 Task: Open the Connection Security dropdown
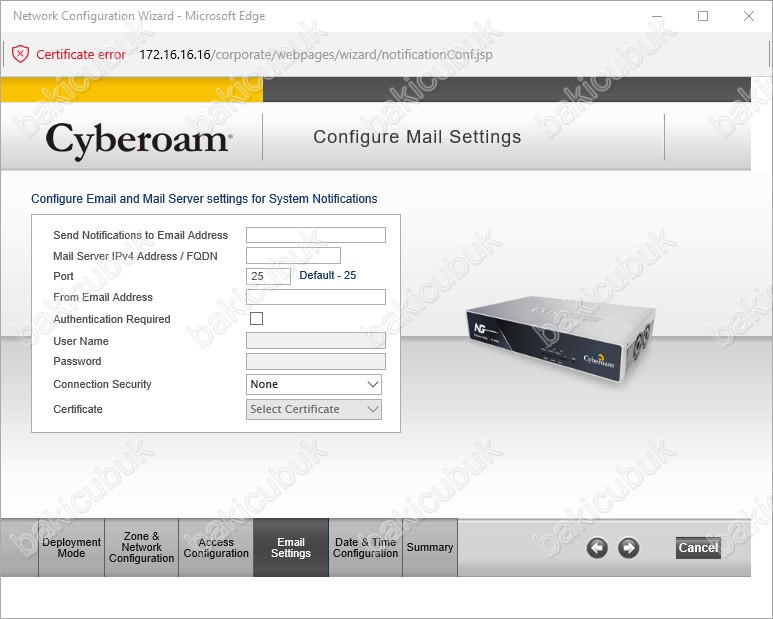click(x=314, y=384)
